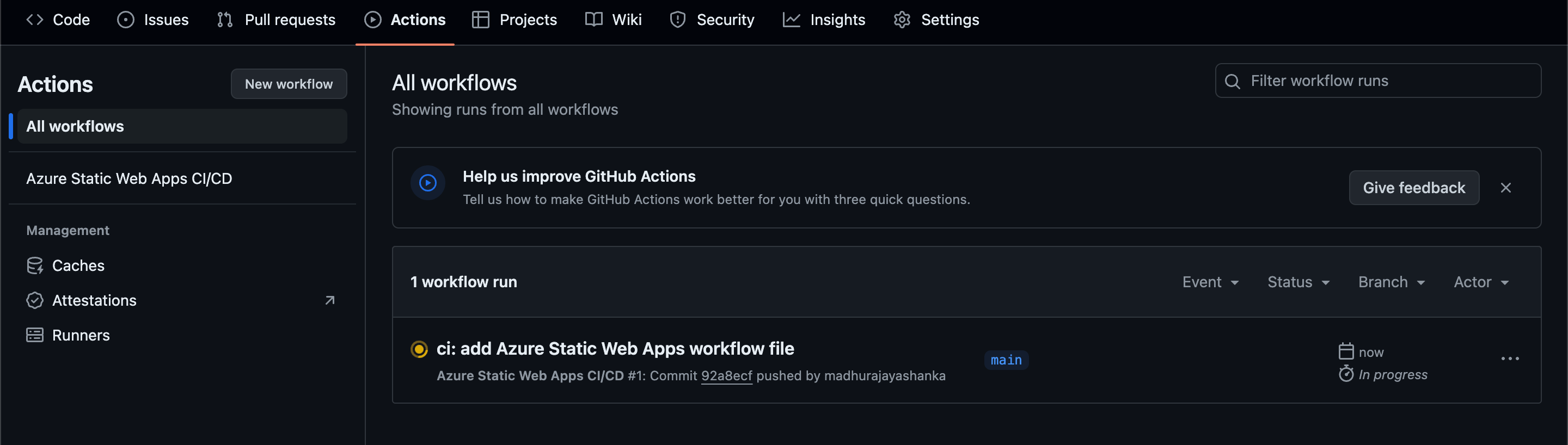Go to the repository Settings tab

936,20
